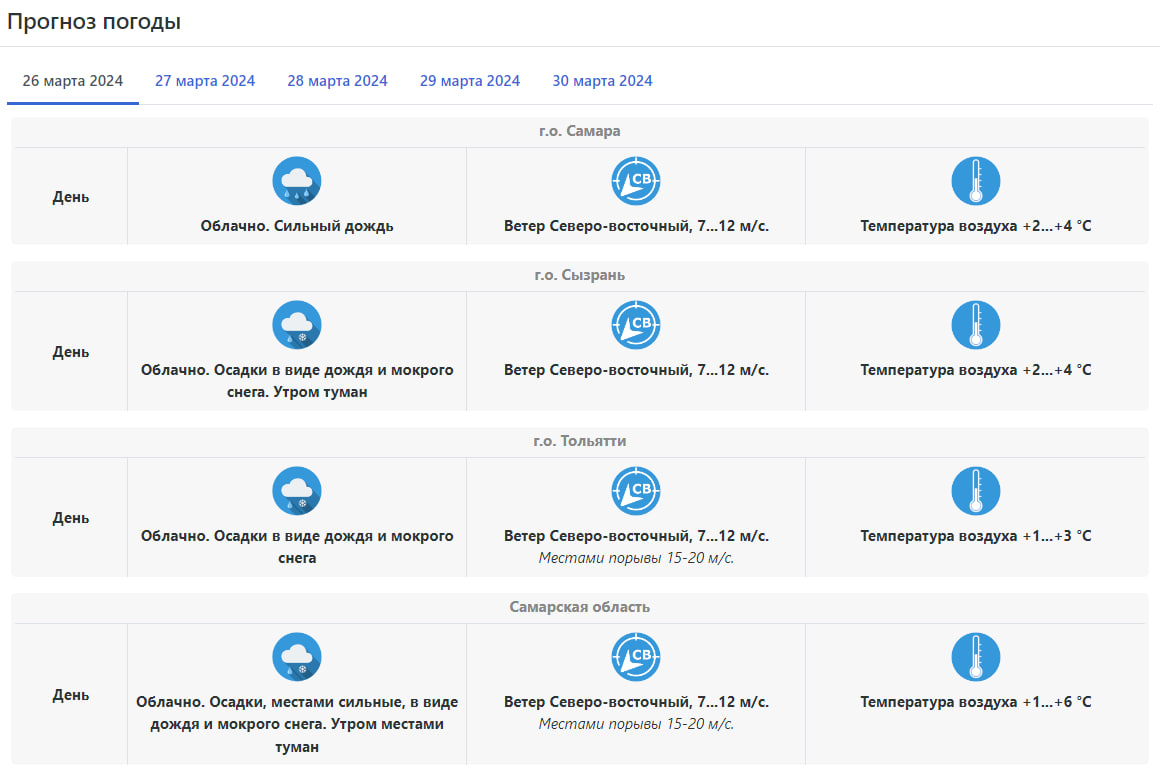Image resolution: width=1160 pixels, height=777 pixels.
Task: Click the thermometer icon for Сызрань
Action: (x=975, y=325)
